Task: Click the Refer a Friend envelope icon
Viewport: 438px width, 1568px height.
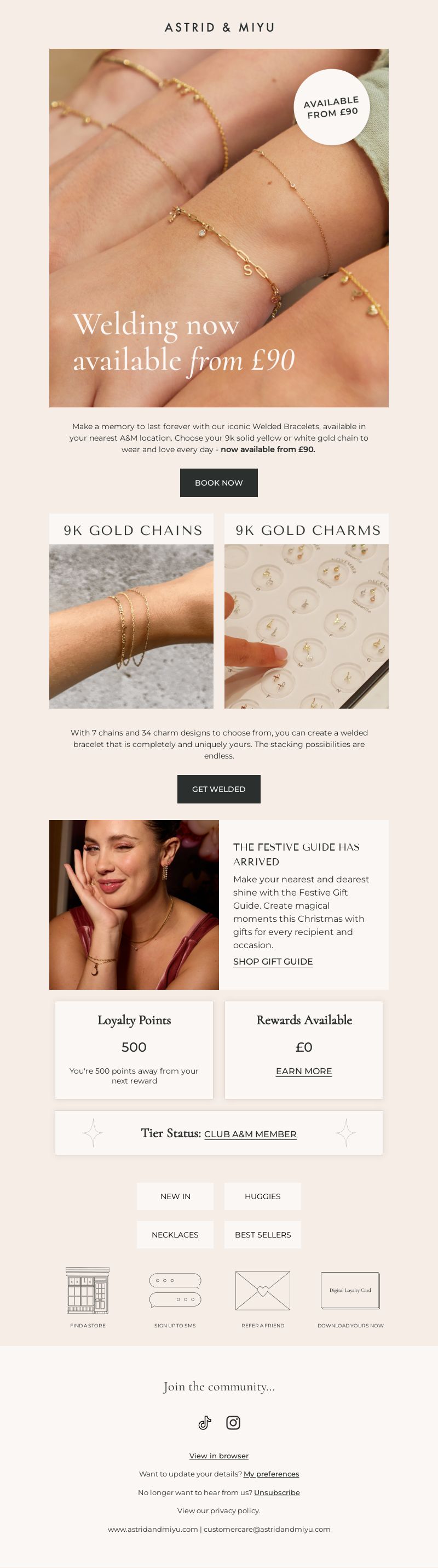Action: [263, 1290]
